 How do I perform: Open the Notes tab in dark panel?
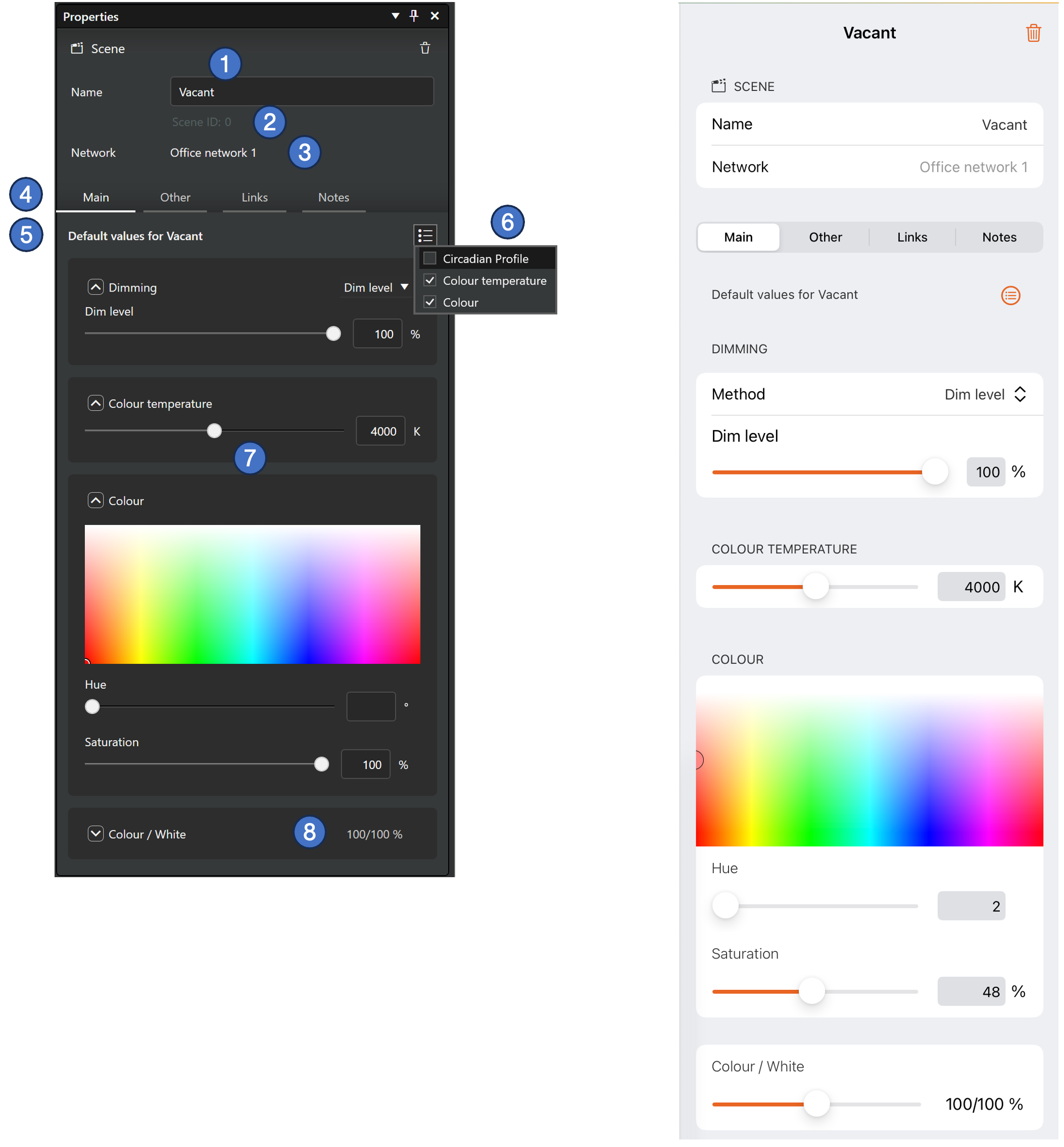[x=334, y=198]
